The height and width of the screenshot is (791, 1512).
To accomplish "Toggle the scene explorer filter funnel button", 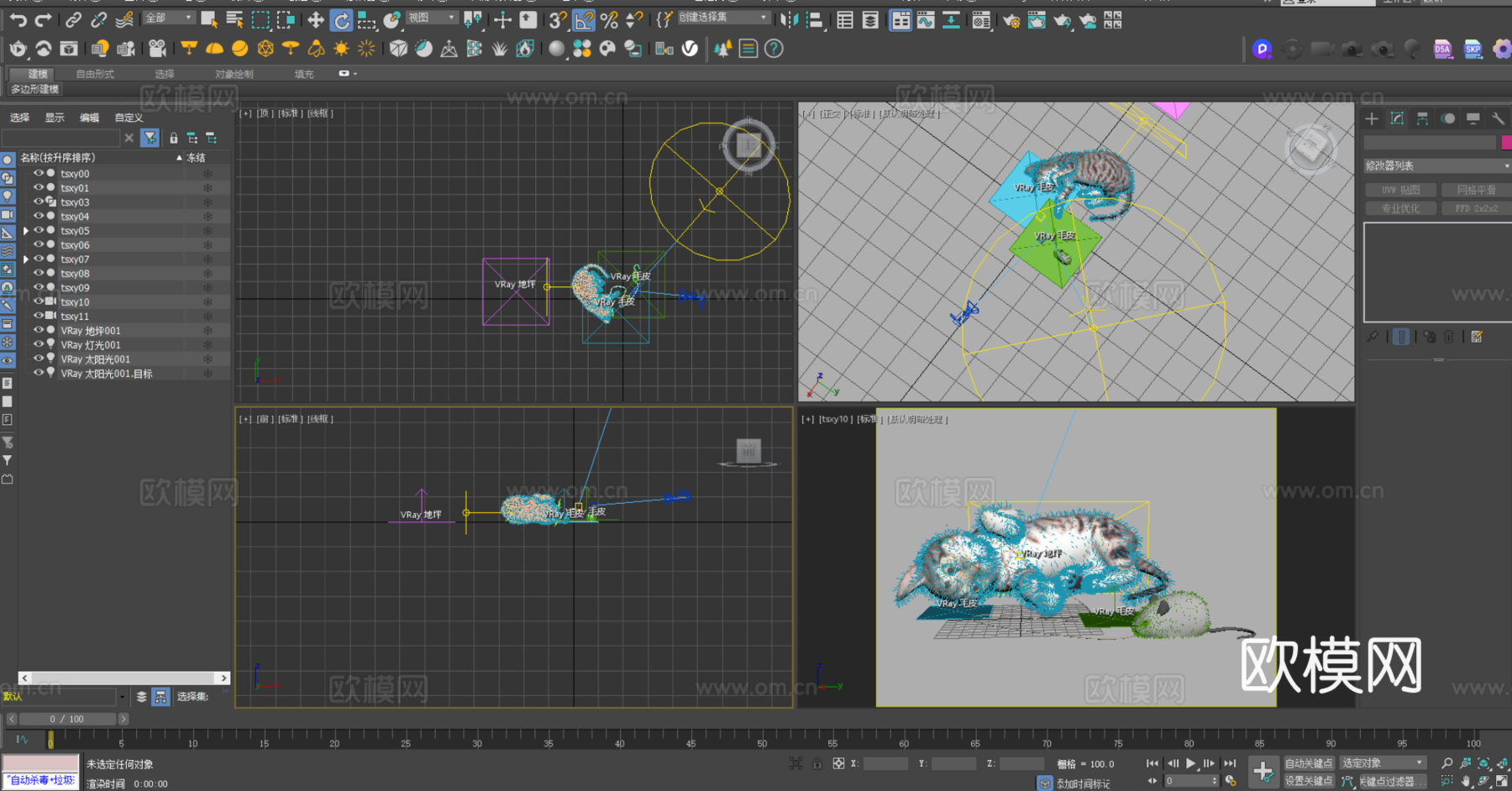I will coord(150,138).
